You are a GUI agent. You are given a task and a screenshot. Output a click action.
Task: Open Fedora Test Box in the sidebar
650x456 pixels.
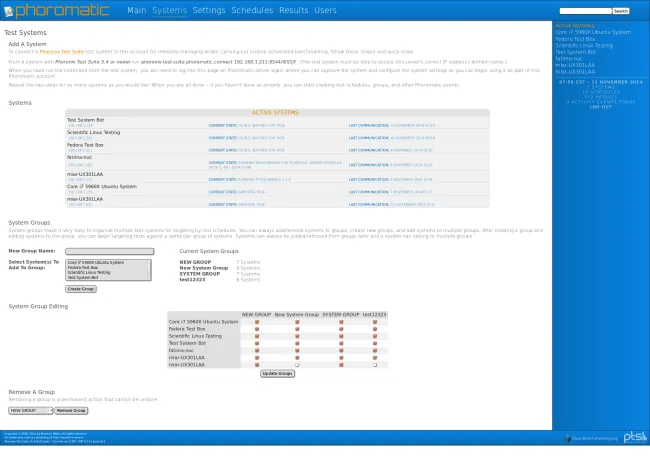coord(575,39)
